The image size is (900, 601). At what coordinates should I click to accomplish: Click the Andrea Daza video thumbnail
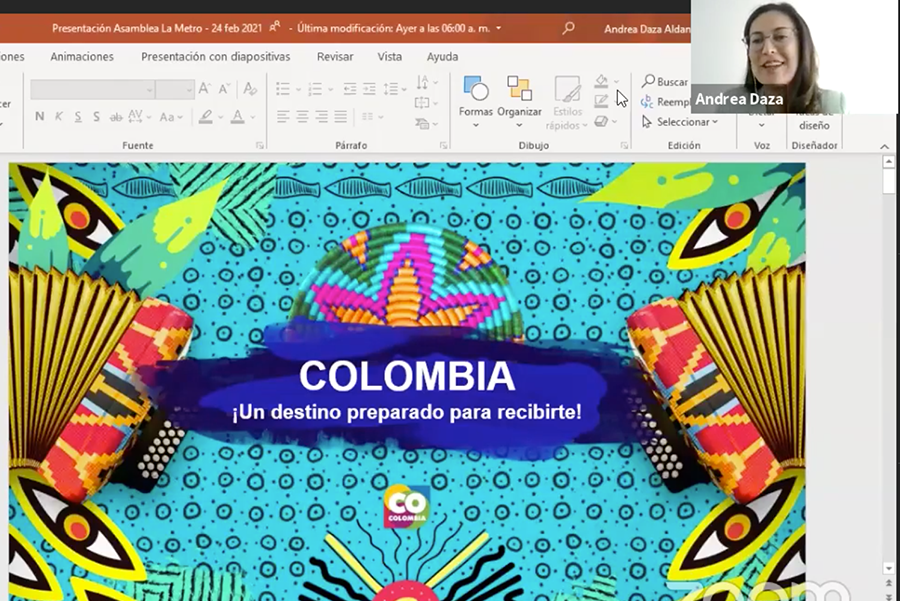(795, 56)
